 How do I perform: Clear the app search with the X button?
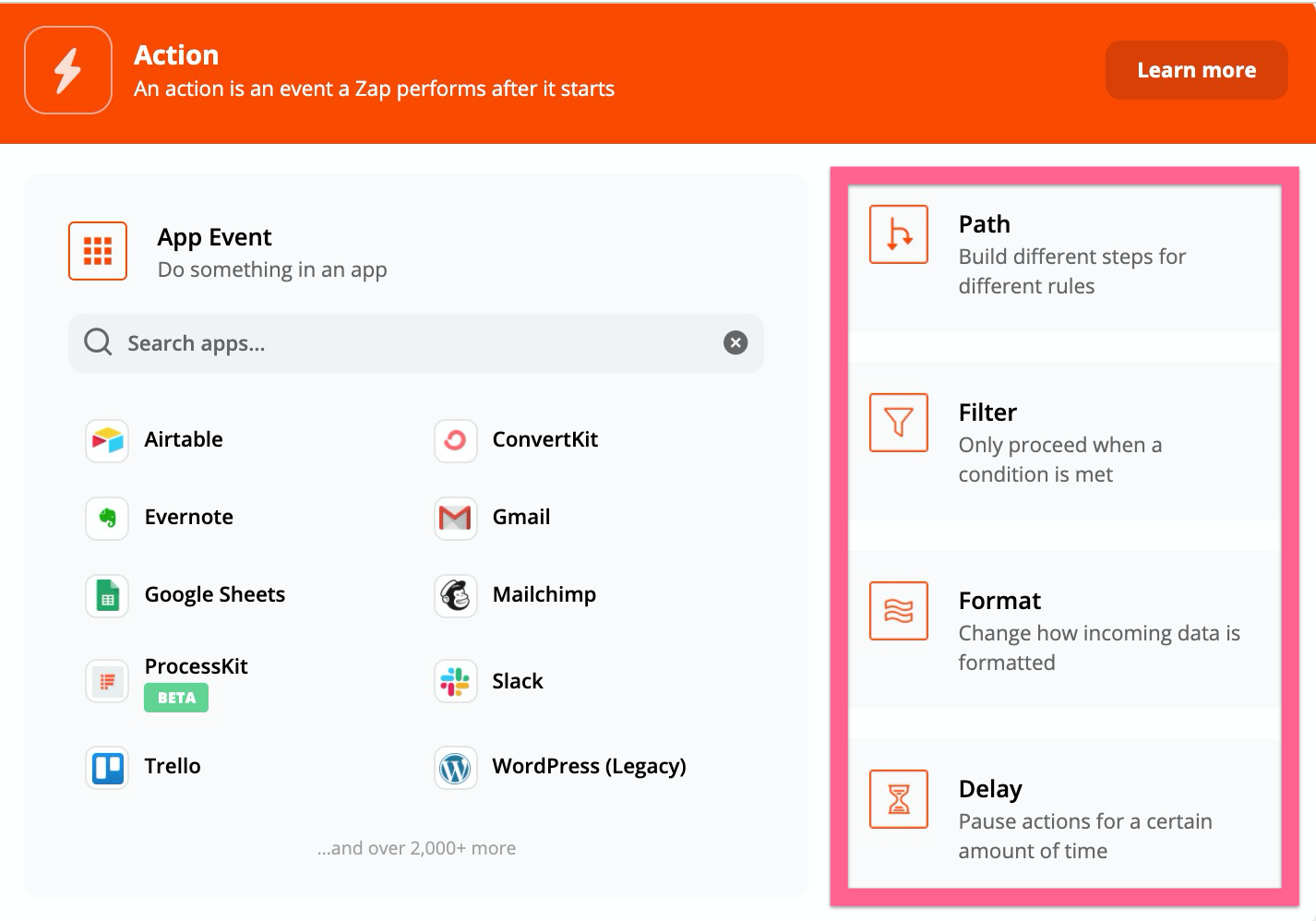(736, 343)
